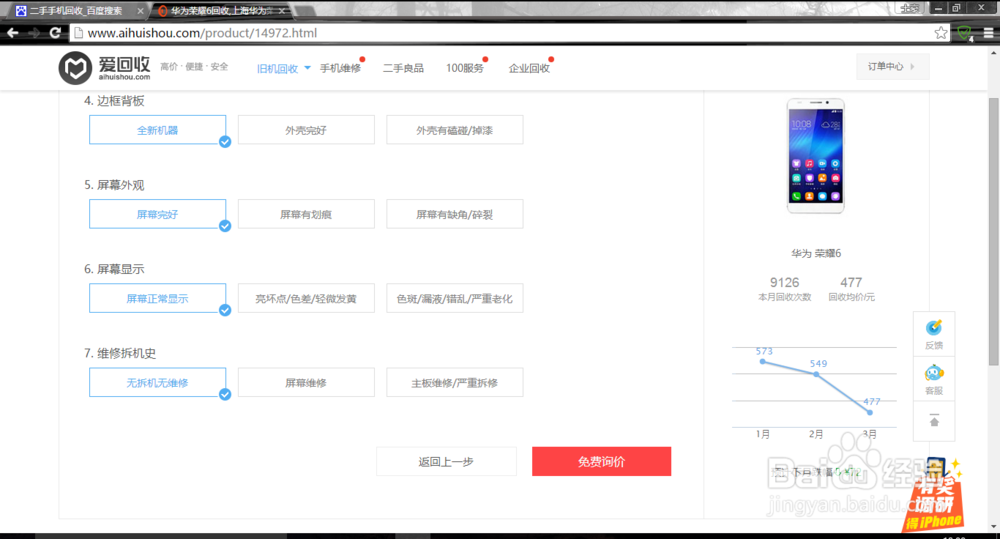Select 屏幕维修 option
This screenshot has width=1000, height=539.
pos(306,383)
